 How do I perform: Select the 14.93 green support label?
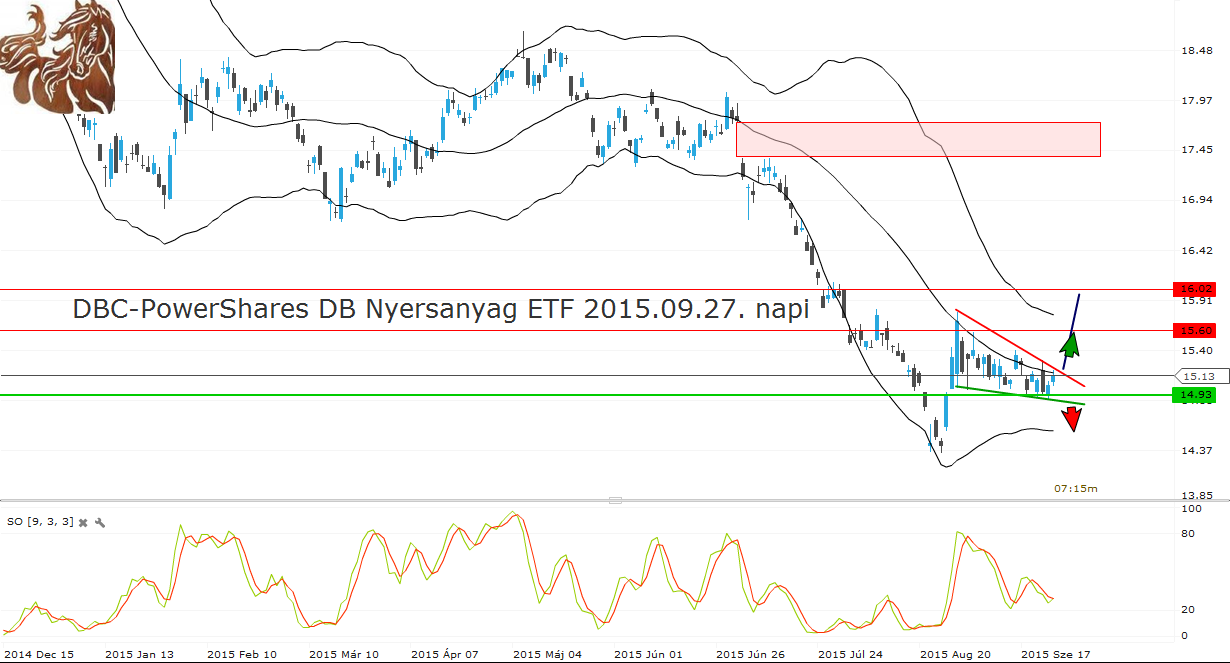[1197, 395]
